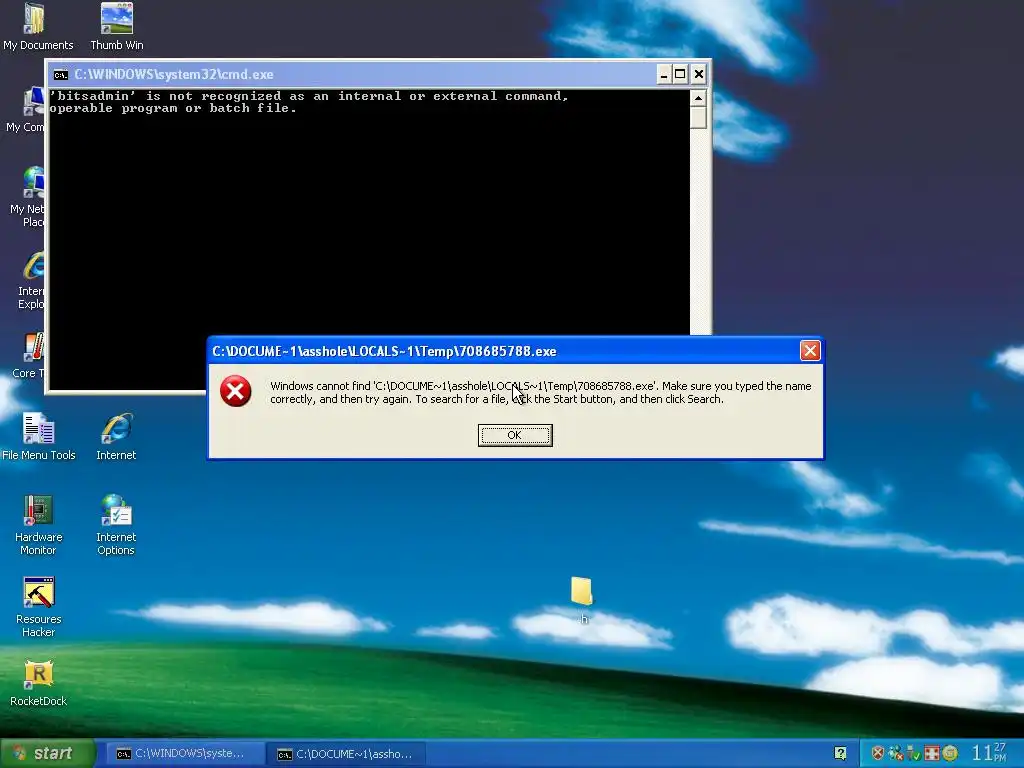Switch to C:\DOCUME~1\assho... taskbar button

pyautogui.click(x=346, y=754)
